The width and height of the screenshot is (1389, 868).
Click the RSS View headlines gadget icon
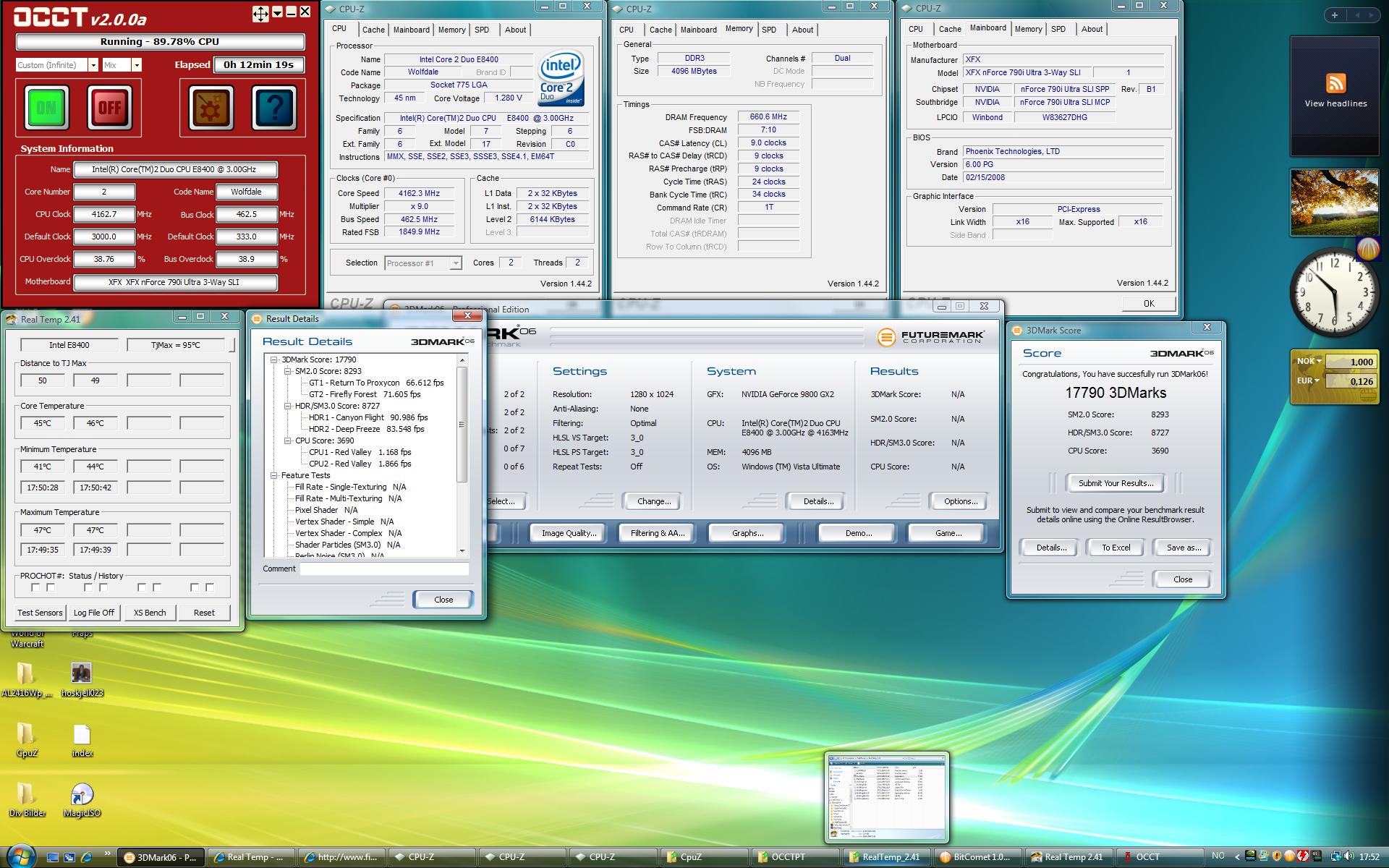click(1335, 82)
